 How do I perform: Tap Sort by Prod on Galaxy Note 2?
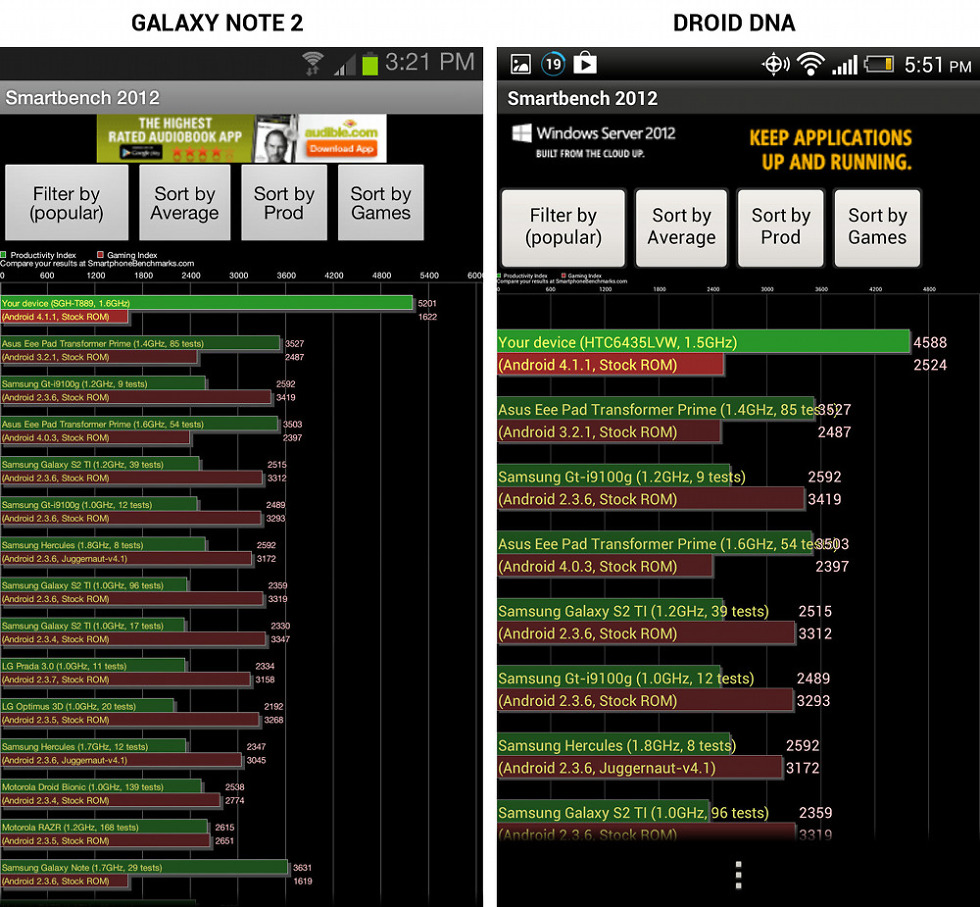[x=284, y=203]
